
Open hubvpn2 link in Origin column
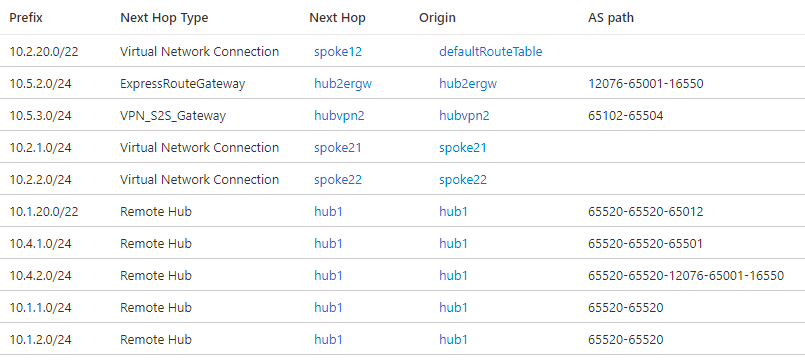click(x=464, y=116)
